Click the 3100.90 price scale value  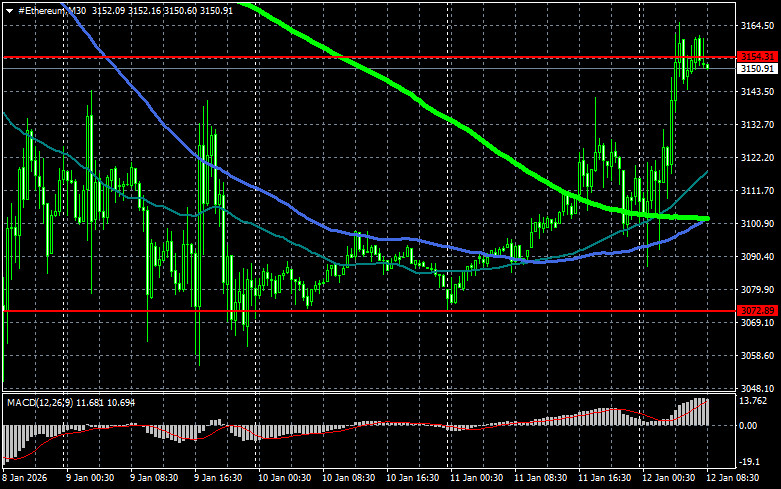point(757,223)
